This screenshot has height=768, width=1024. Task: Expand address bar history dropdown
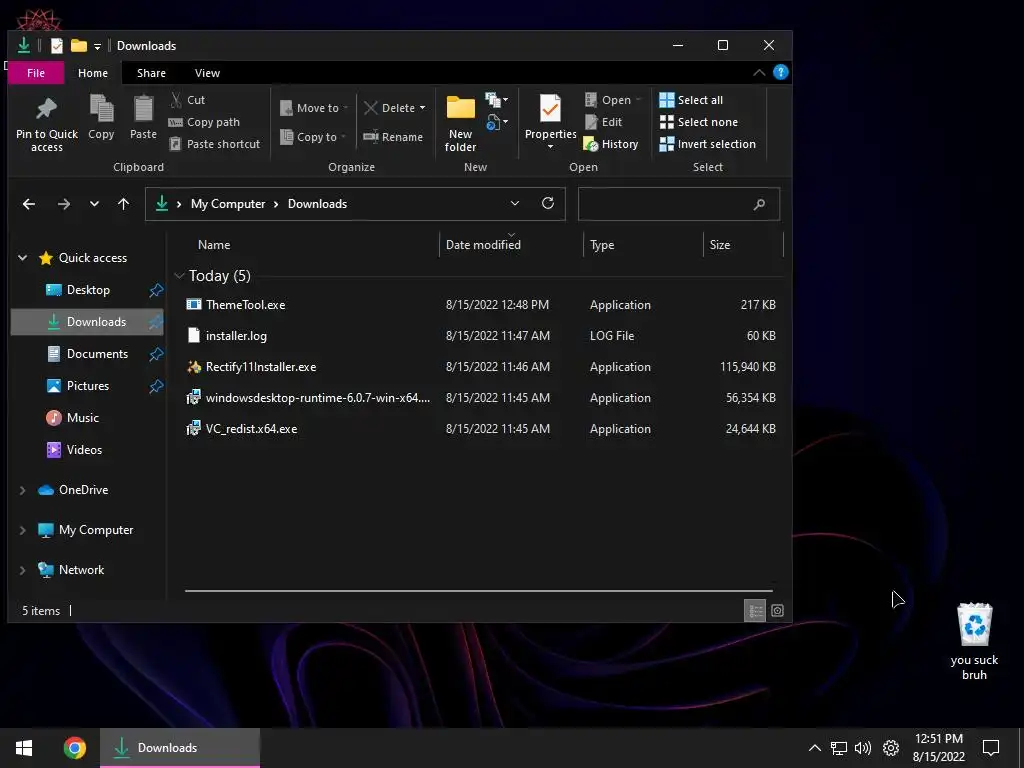(515, 203)
